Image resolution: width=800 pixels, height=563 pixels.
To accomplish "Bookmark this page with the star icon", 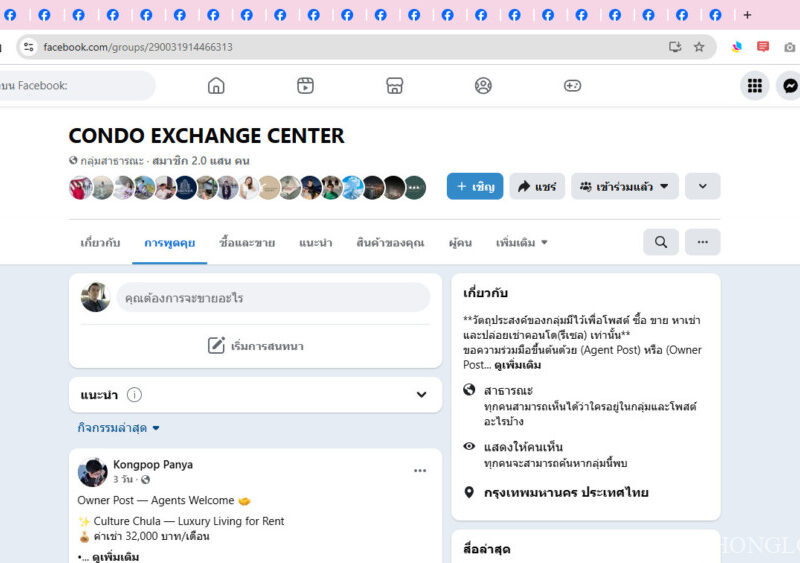I will (699, 47).
